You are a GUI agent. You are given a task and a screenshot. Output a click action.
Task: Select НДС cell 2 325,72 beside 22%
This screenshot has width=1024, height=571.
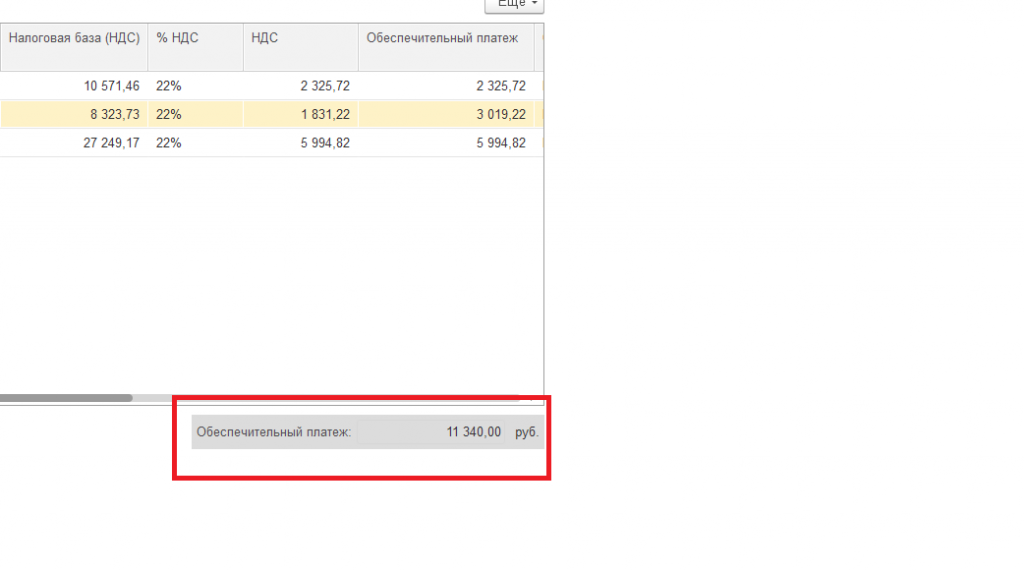point(300,86)
